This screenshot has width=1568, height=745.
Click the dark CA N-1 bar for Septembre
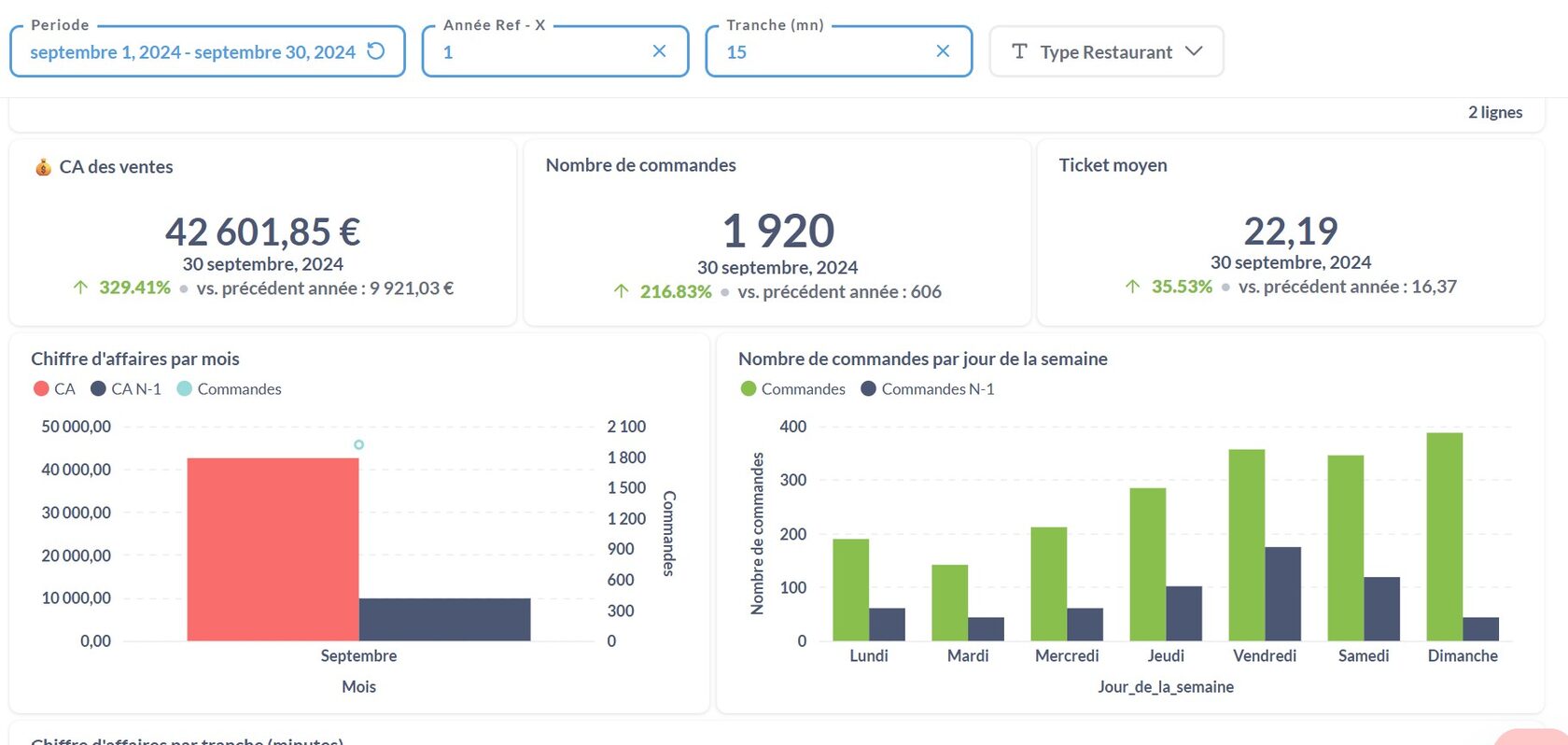pos(444,619)
